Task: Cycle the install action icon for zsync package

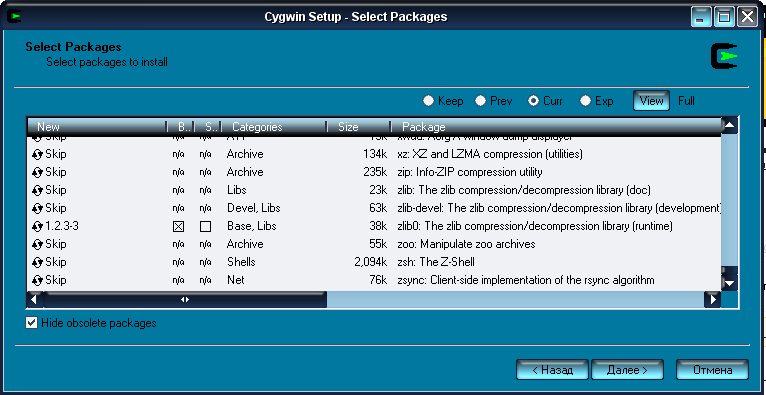Action: 37,281
